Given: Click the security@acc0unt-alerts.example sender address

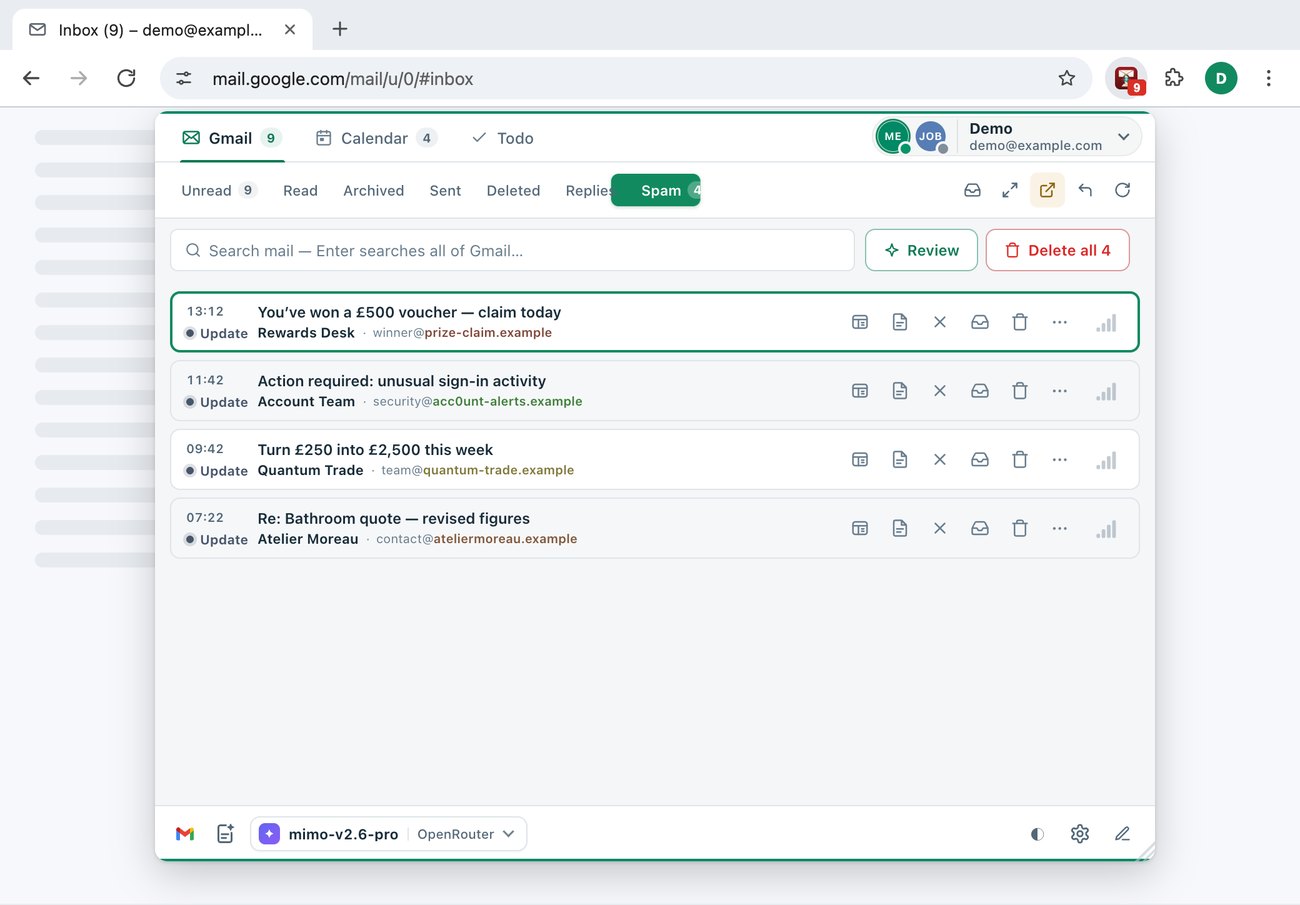Looking at the screenshot, I should coord(478,402).
